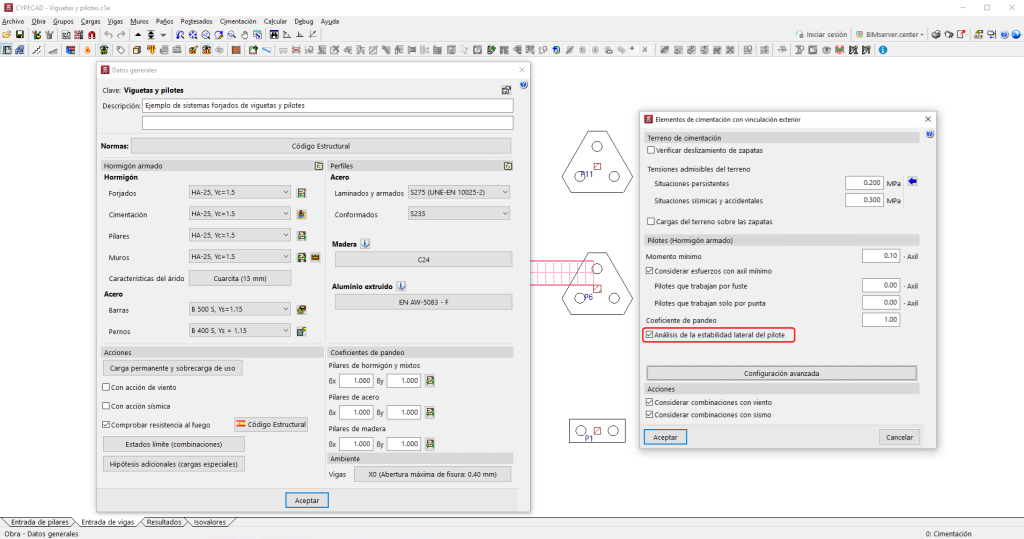Open the Cimentación menu
The width and height of the screenshot is (1024, 539).
238,22
